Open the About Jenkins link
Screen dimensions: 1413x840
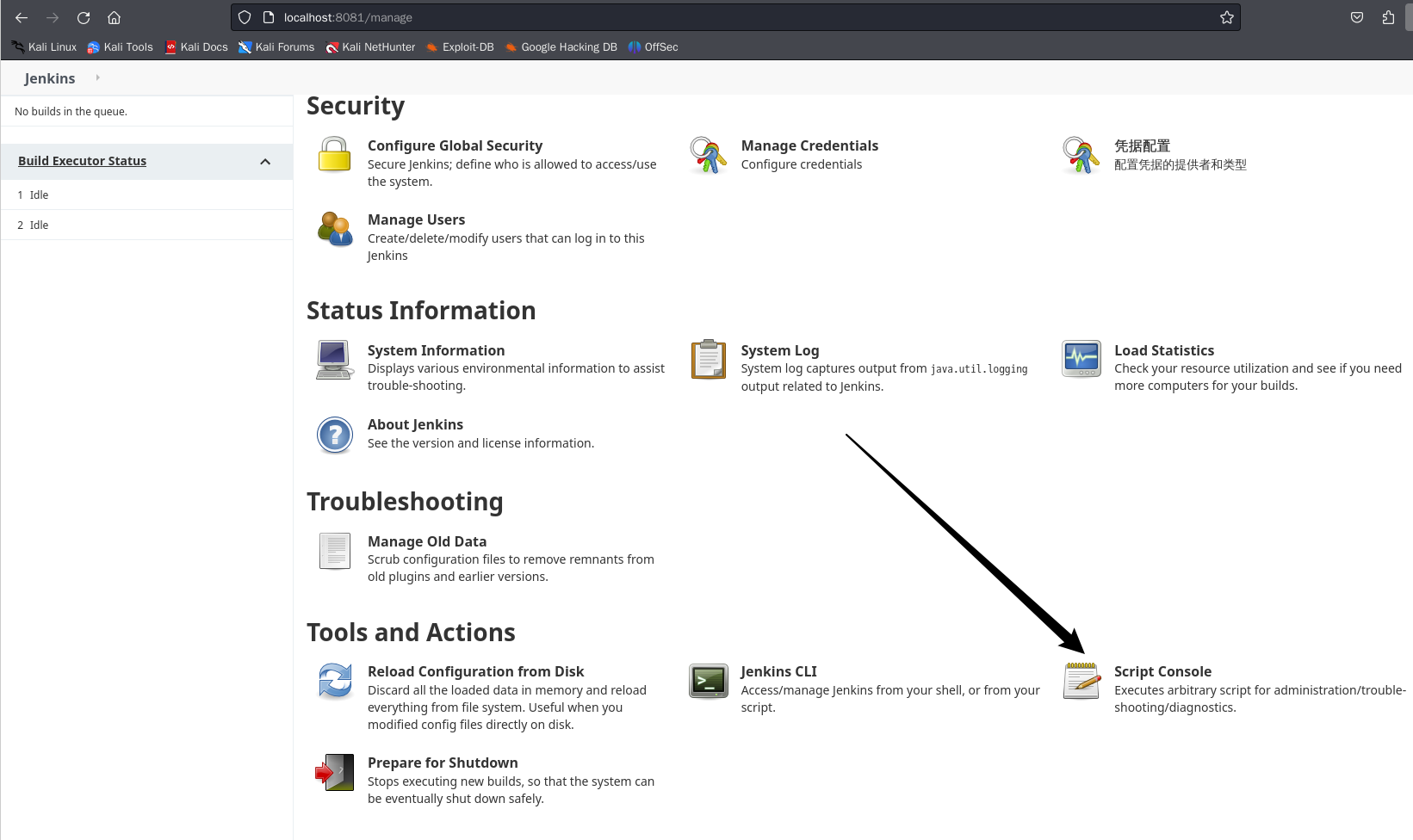[x=415, y=424]
